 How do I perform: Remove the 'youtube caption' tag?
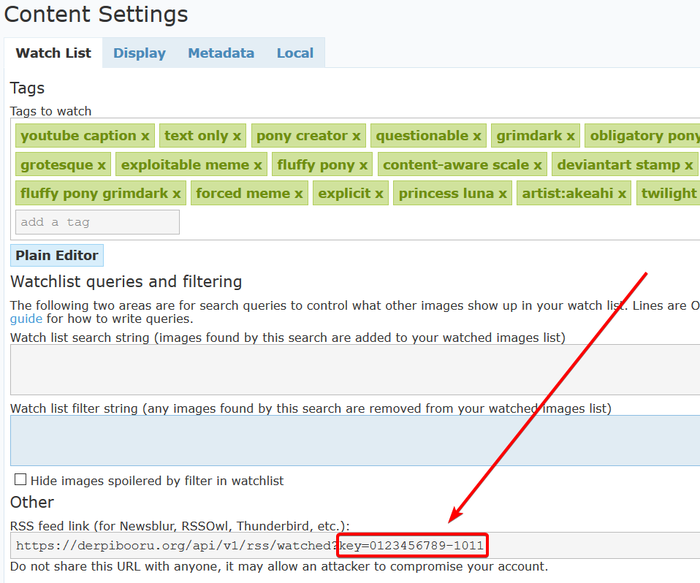[x=145, y=136]
